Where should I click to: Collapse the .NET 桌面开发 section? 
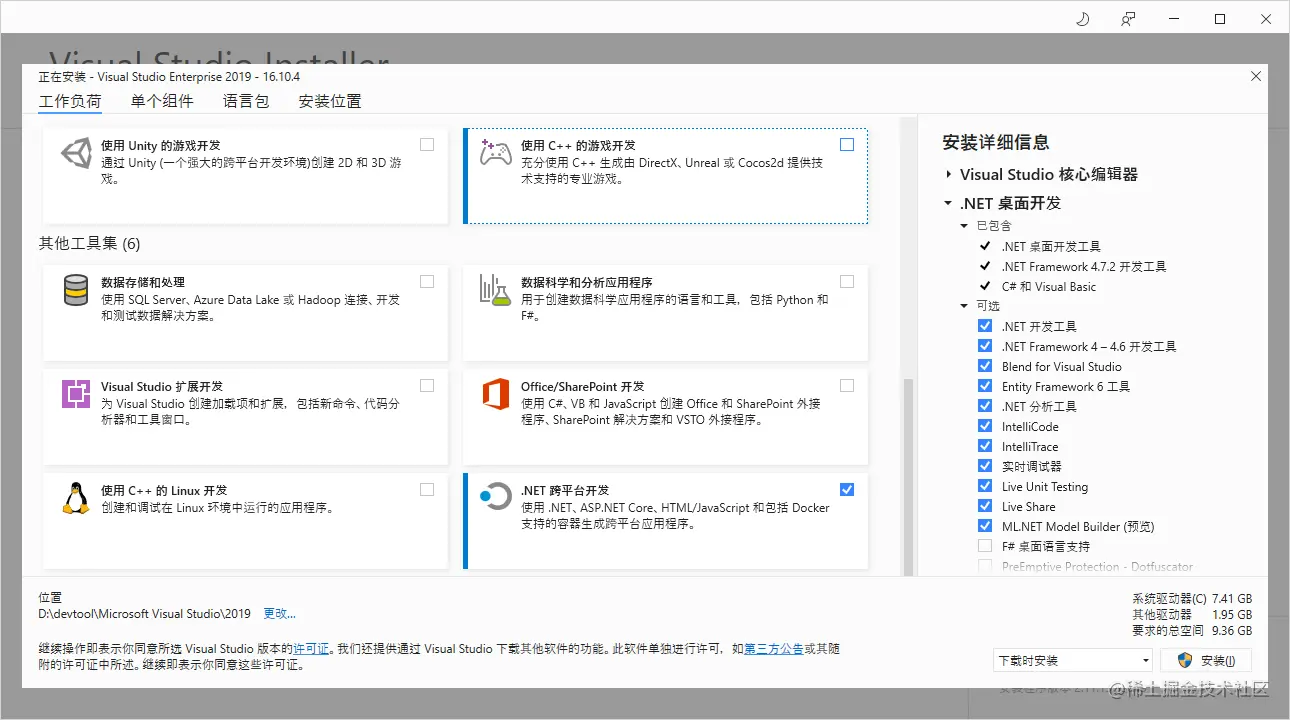point(948,203)
